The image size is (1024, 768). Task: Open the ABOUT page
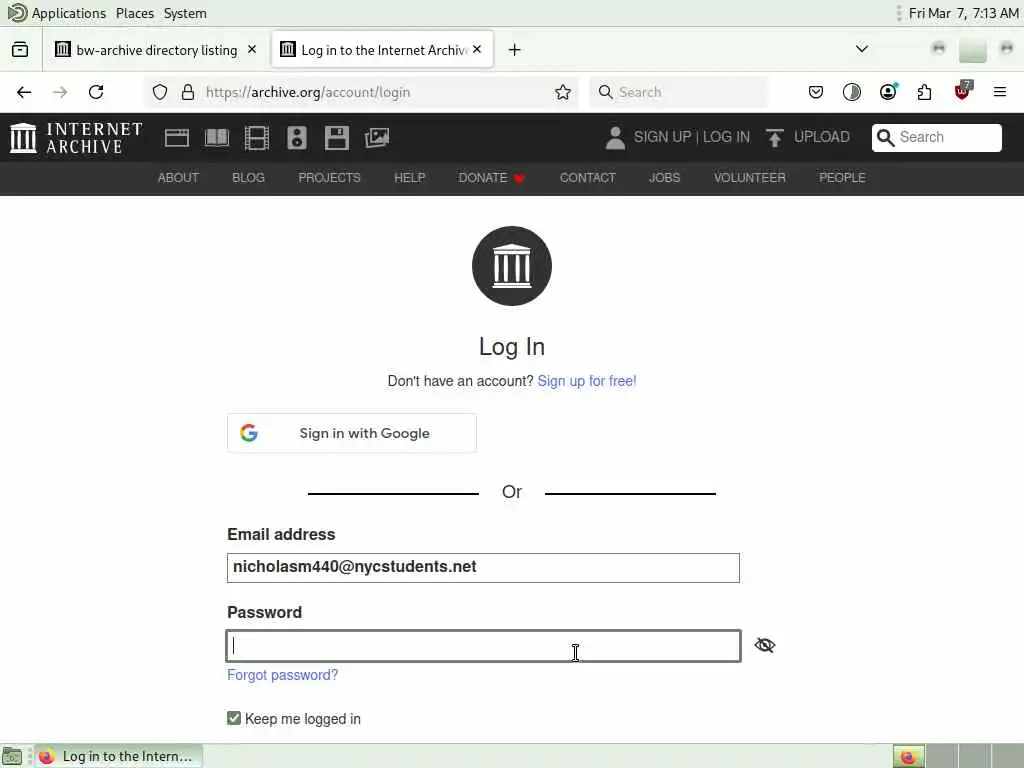click(178, 178)
